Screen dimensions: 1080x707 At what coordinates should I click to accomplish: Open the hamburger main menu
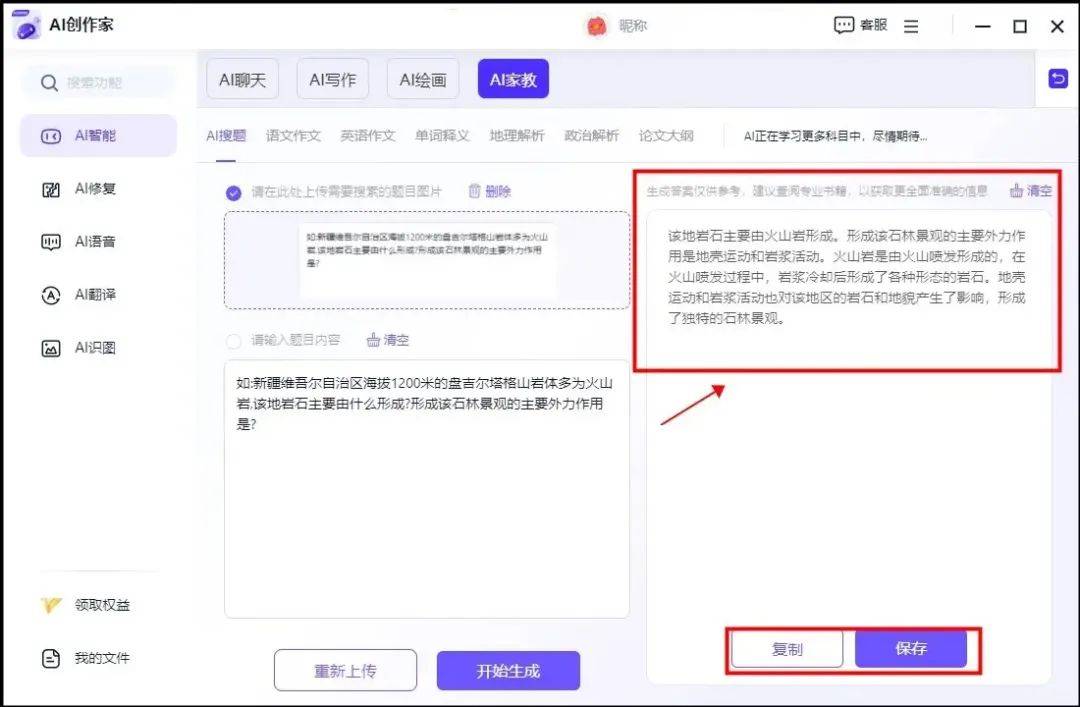click(911, 26)
